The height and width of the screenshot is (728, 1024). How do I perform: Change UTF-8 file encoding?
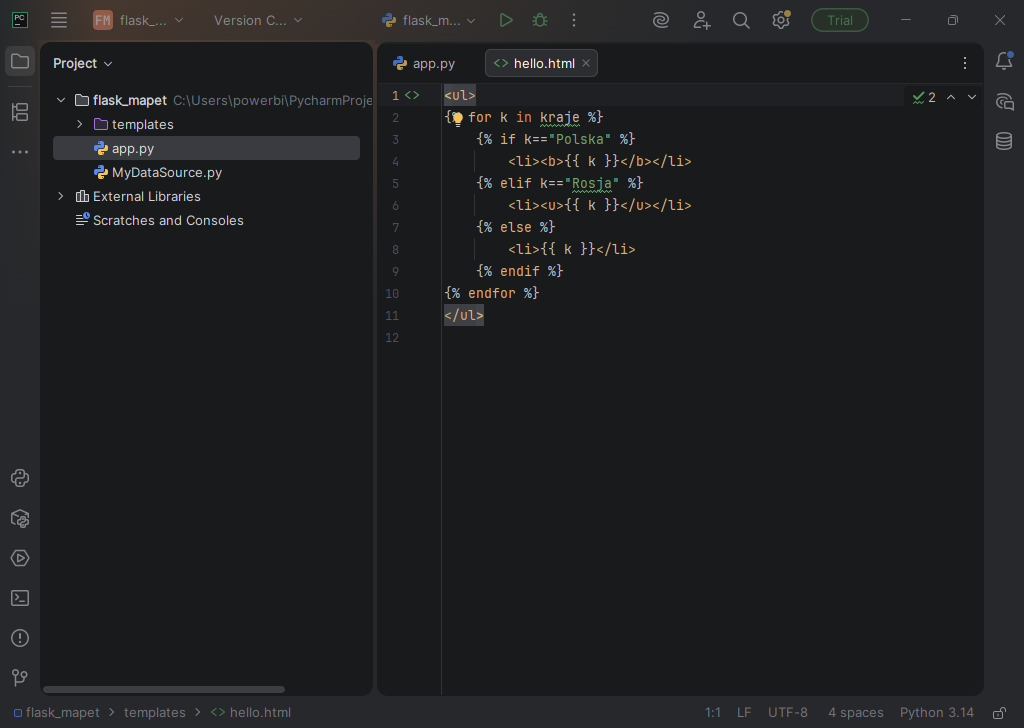point(788,712)
